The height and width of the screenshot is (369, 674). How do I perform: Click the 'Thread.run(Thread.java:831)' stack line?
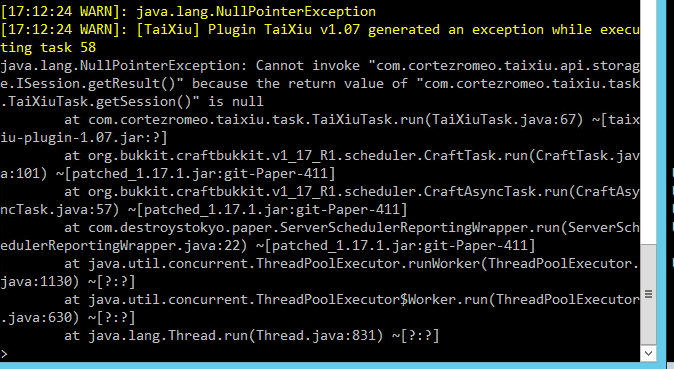click(251, 336)
